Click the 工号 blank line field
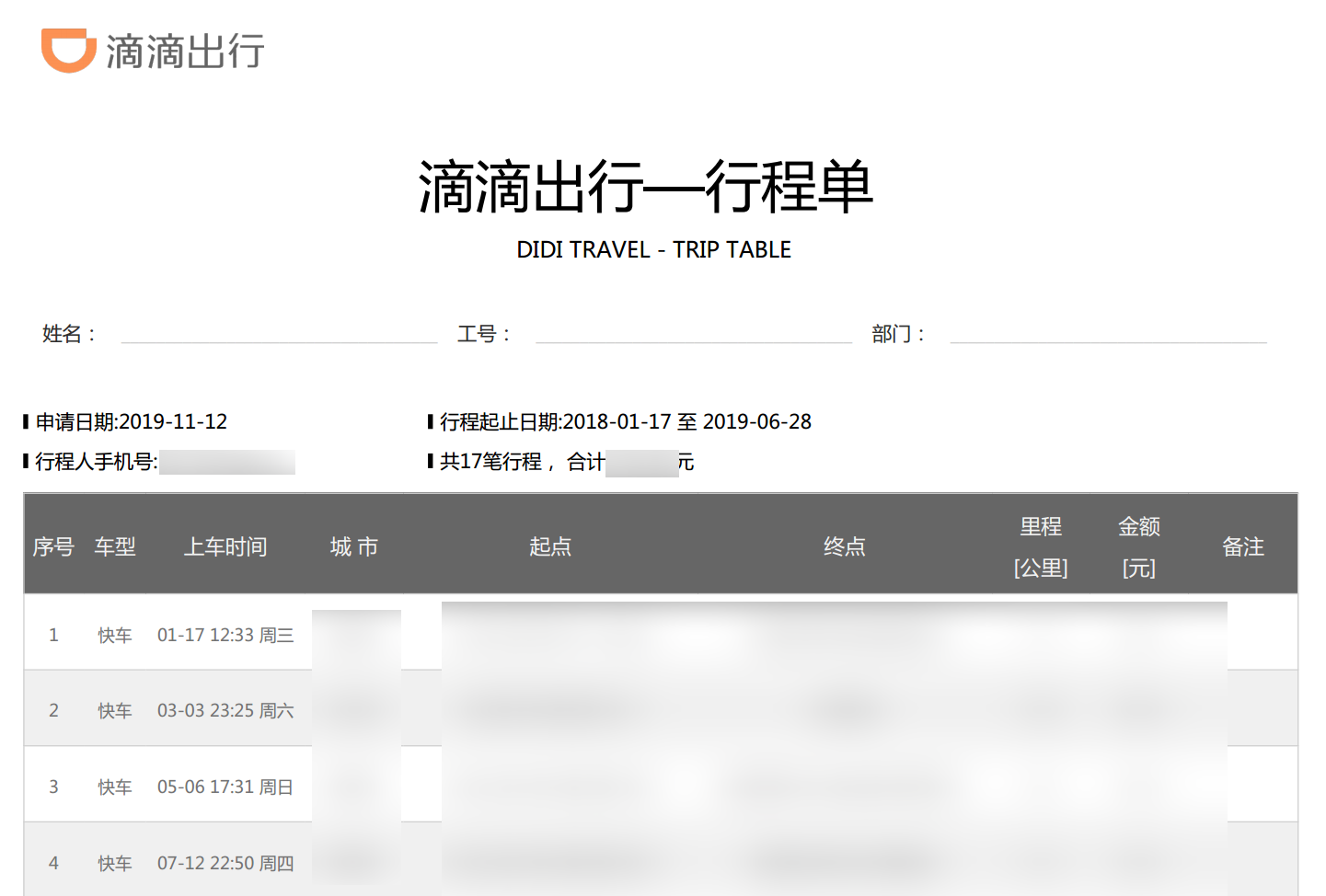 (694, 333)
